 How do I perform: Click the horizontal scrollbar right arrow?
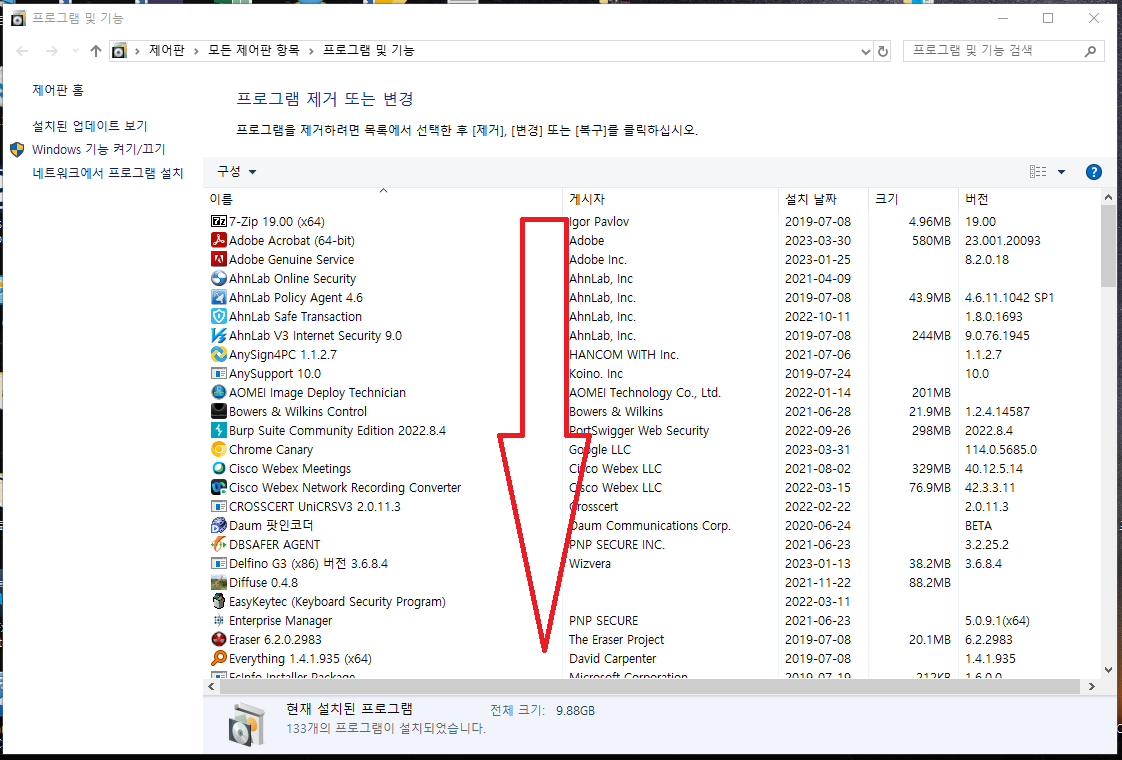point(1091,687)
